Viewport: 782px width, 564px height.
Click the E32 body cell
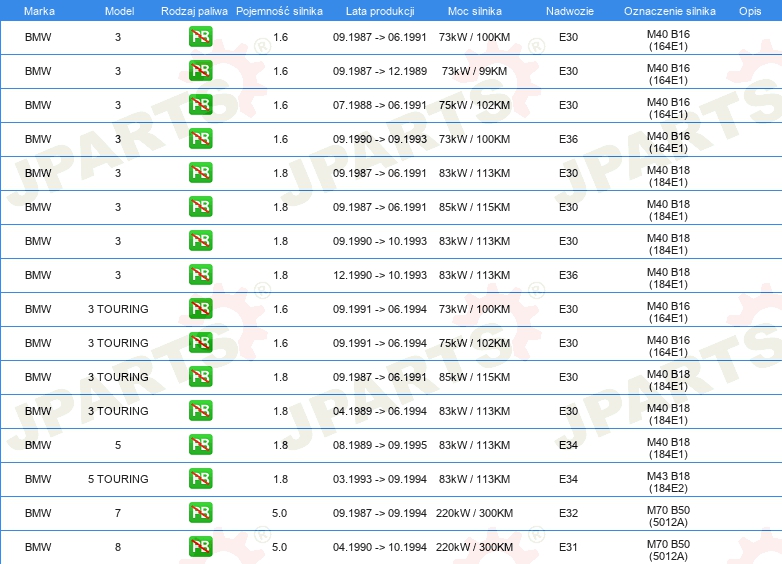click(x=568, y=513)
